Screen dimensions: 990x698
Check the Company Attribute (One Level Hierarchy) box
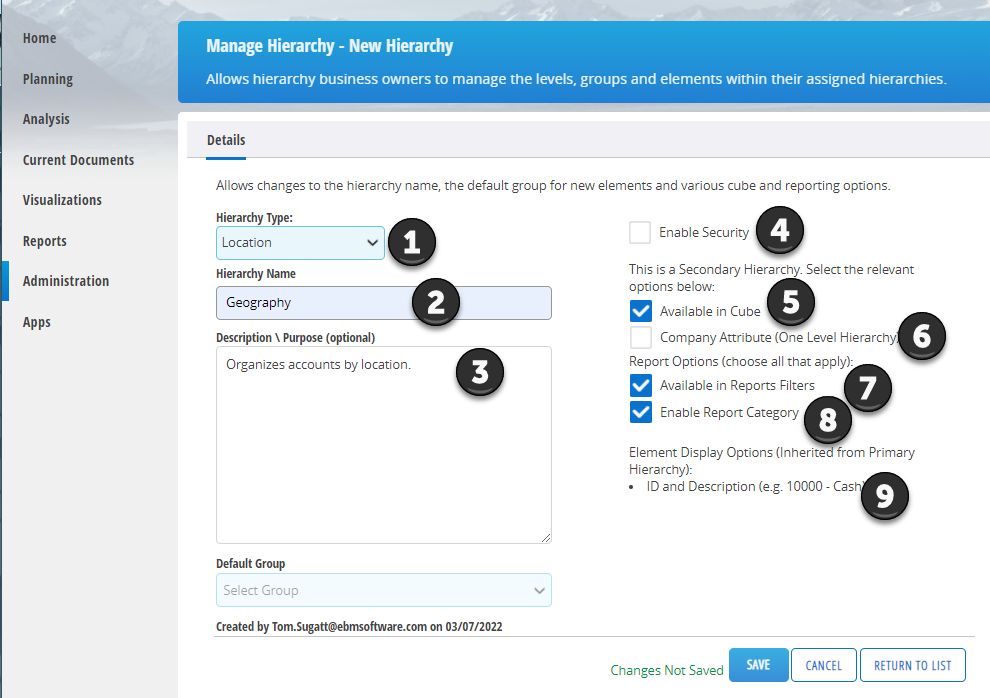(641, 337)
